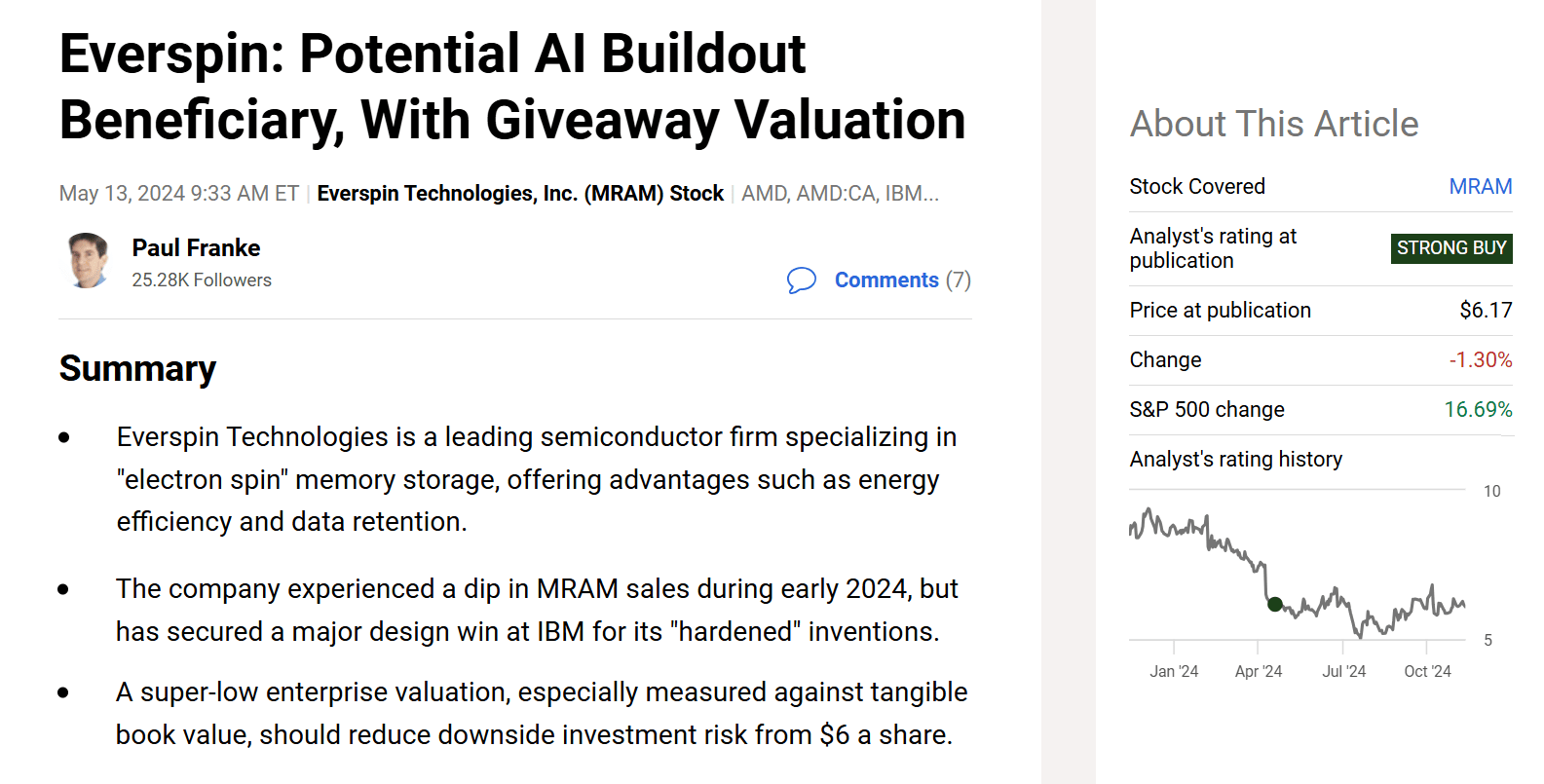Image resolution: width=1544 pixels, height=784 pixels.
Task: Click the comments speech bubble icon
Action: tap(803, 280)
